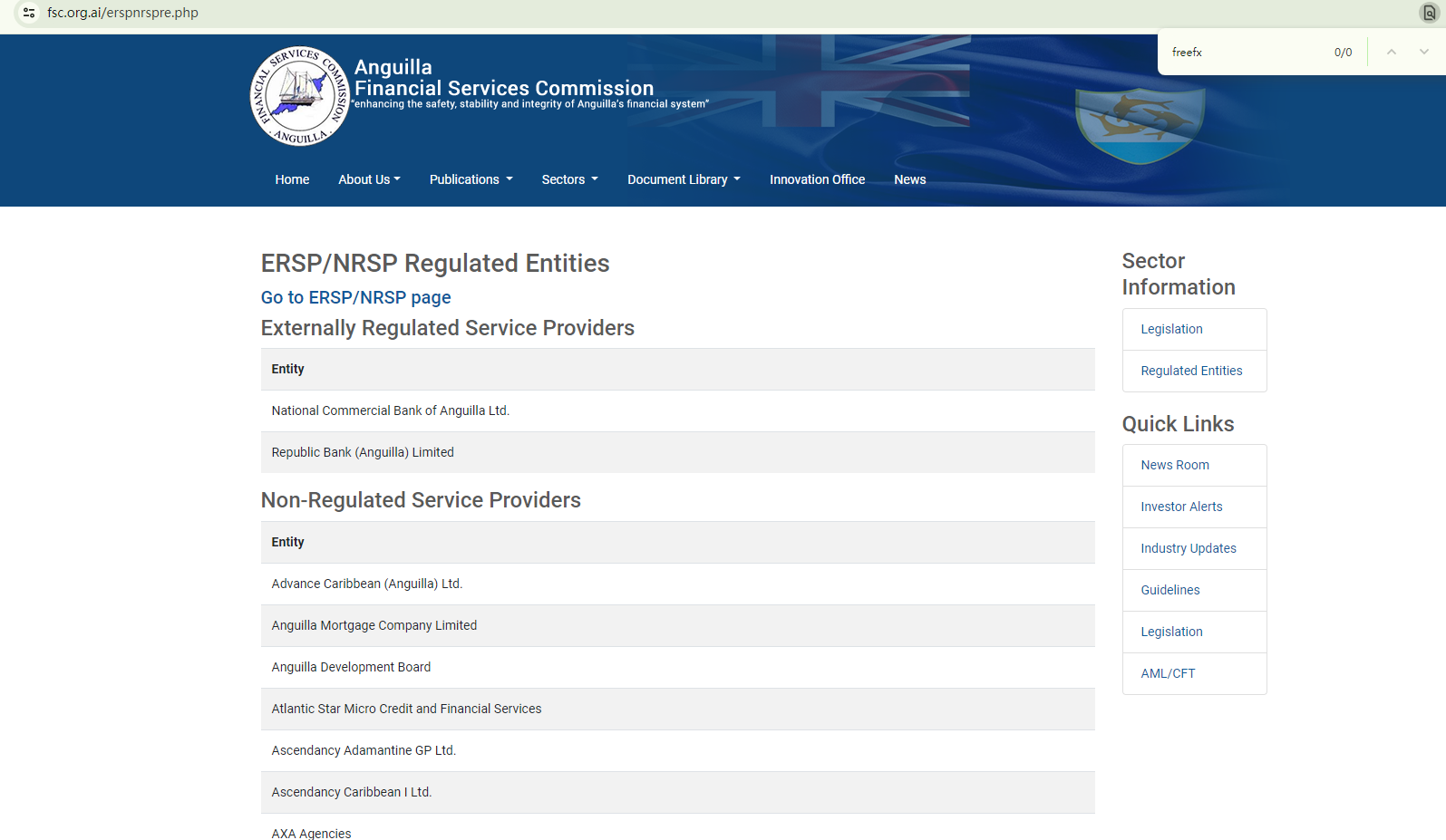Click the 0/0 find results counter

click(1343, 53)
